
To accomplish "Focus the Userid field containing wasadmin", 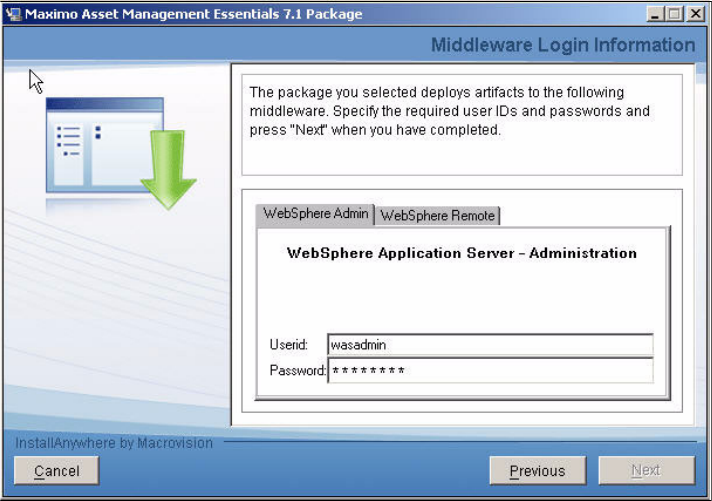I will 490,345.
